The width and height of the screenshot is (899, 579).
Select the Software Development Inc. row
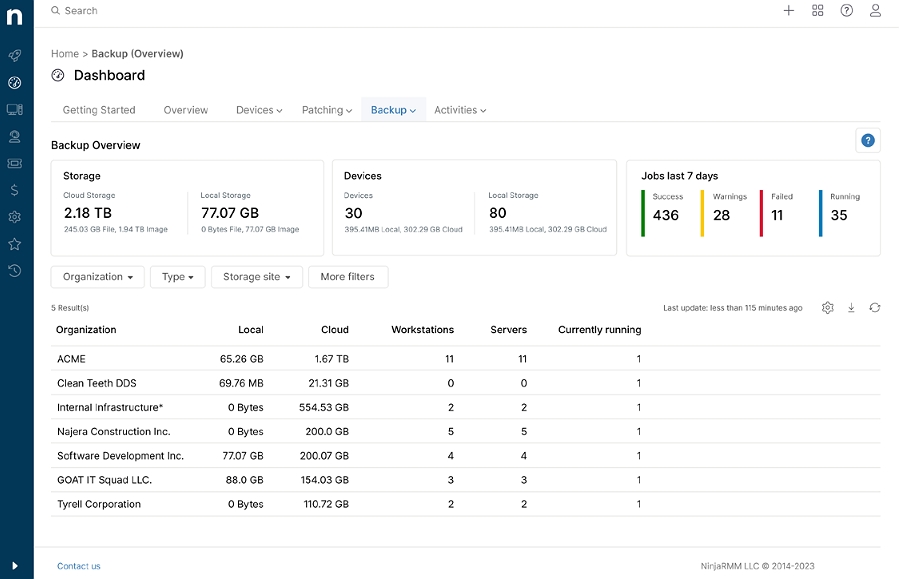tap(466, 456)
